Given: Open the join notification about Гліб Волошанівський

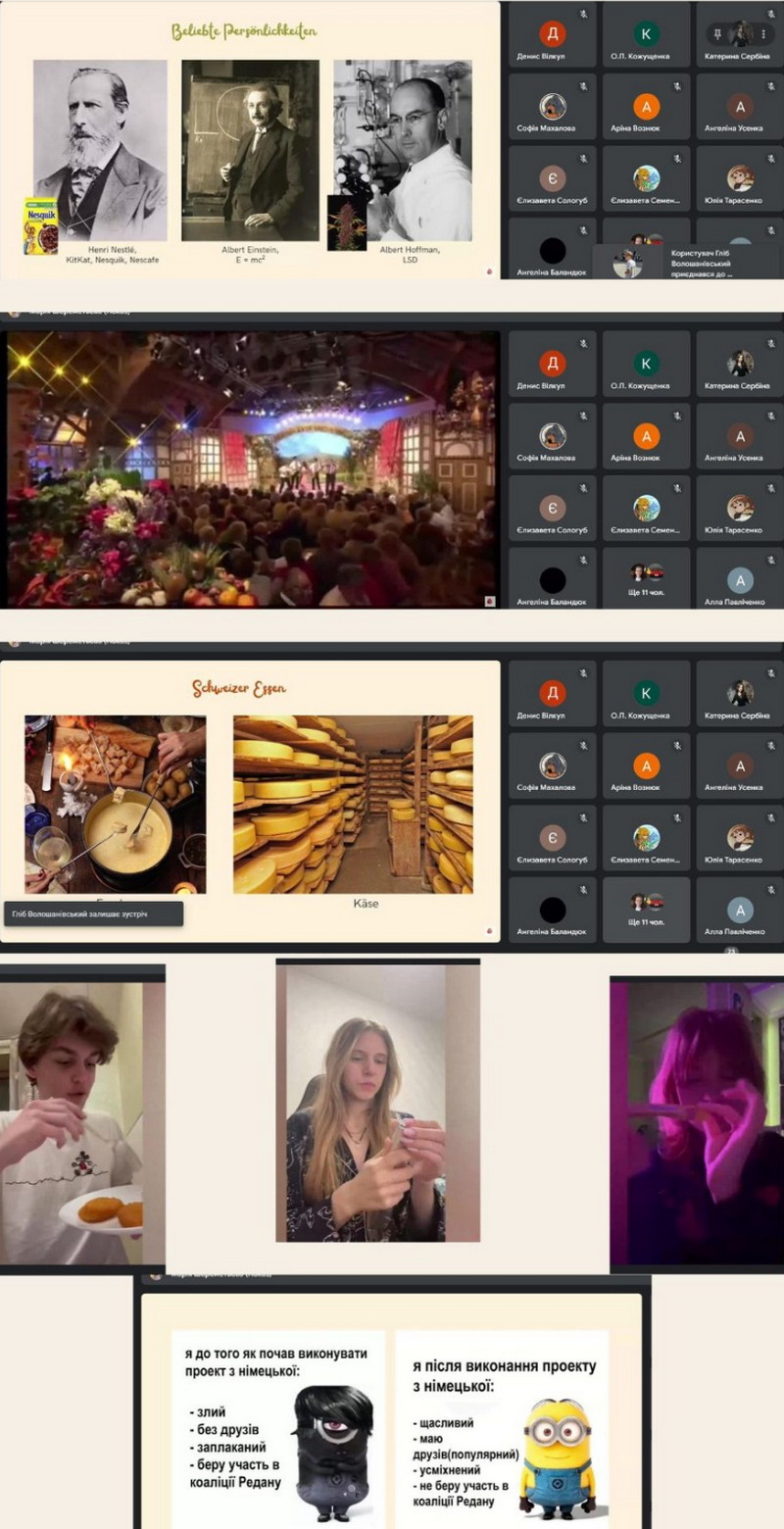Looking at the screenshot, I should (x=686, y=263).
